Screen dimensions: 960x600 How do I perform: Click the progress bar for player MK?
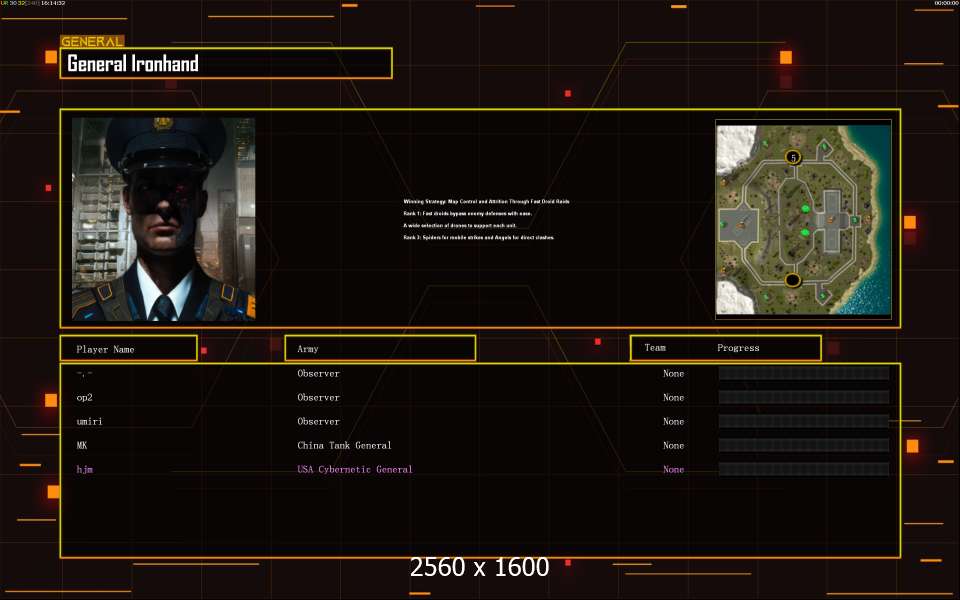point(803,445)
